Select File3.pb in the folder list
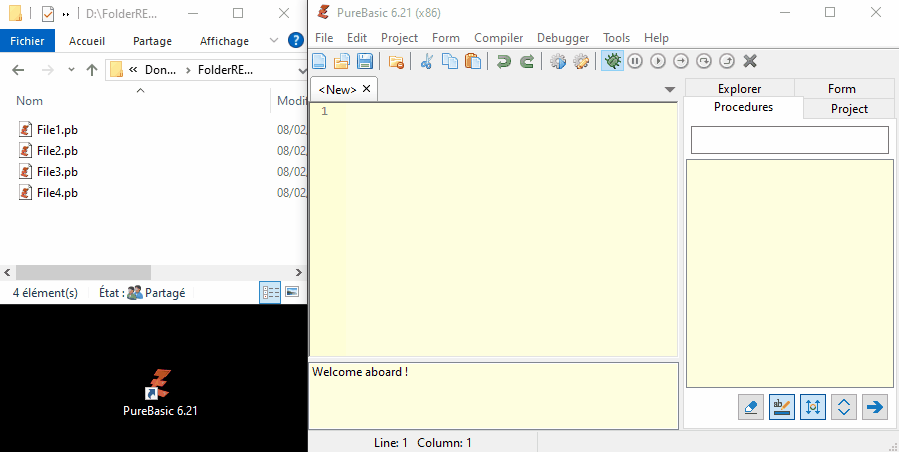 (x=57, y=172)
